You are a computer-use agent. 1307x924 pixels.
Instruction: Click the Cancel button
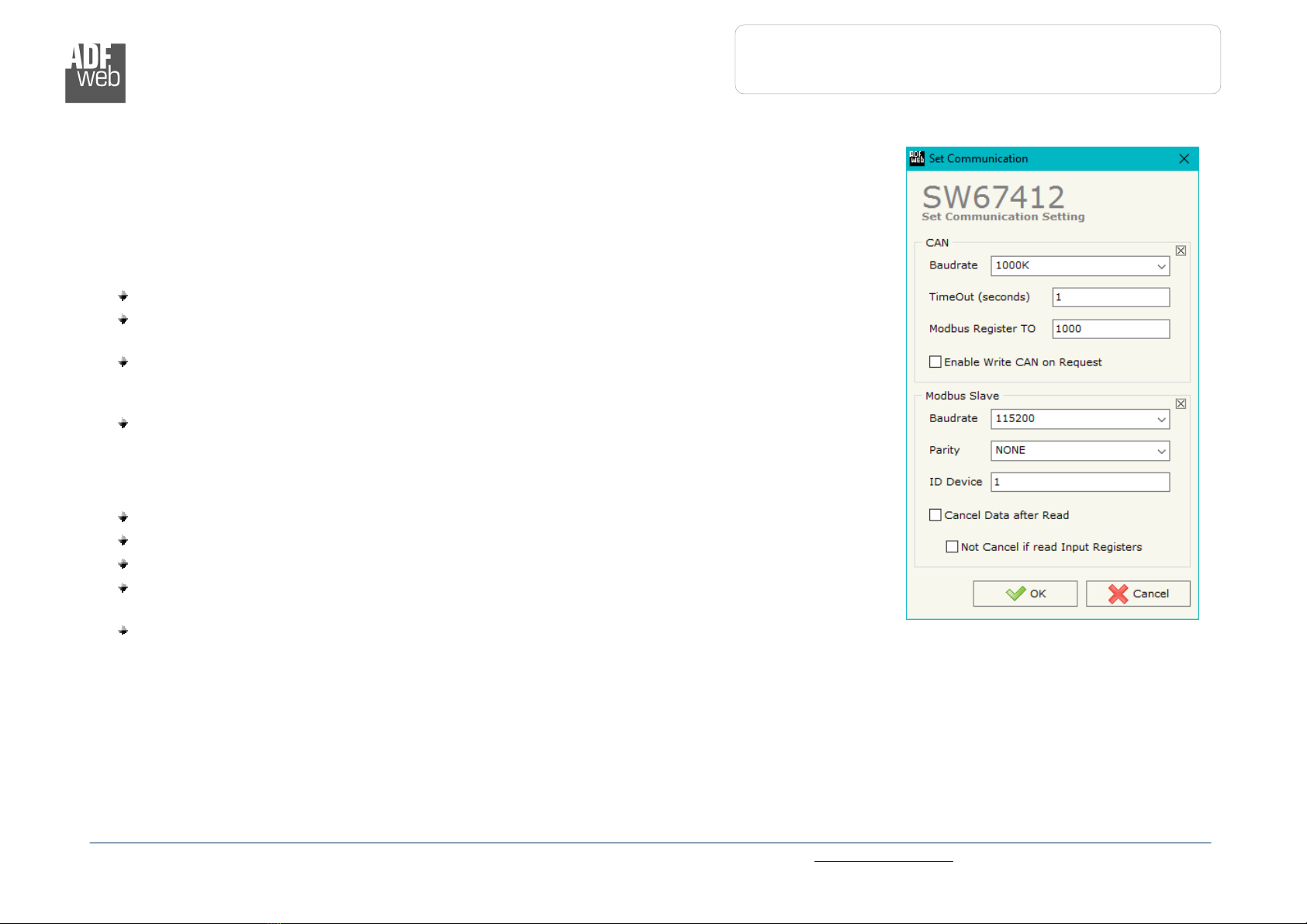click(1138, 594)
